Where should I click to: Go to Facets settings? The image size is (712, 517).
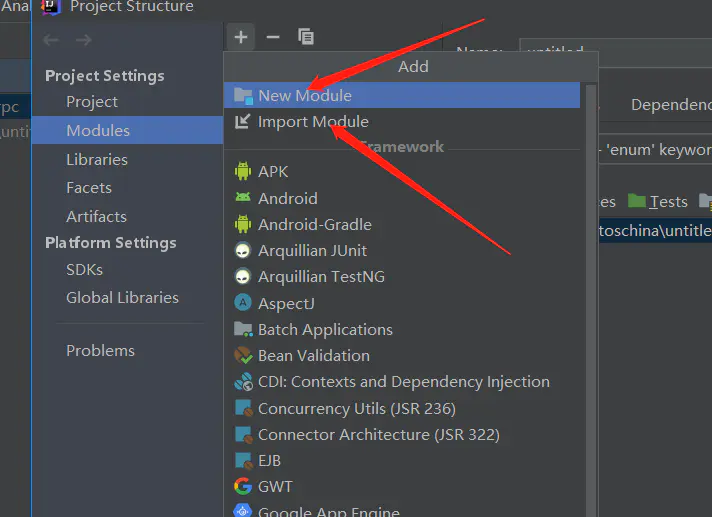click(89, 187)
